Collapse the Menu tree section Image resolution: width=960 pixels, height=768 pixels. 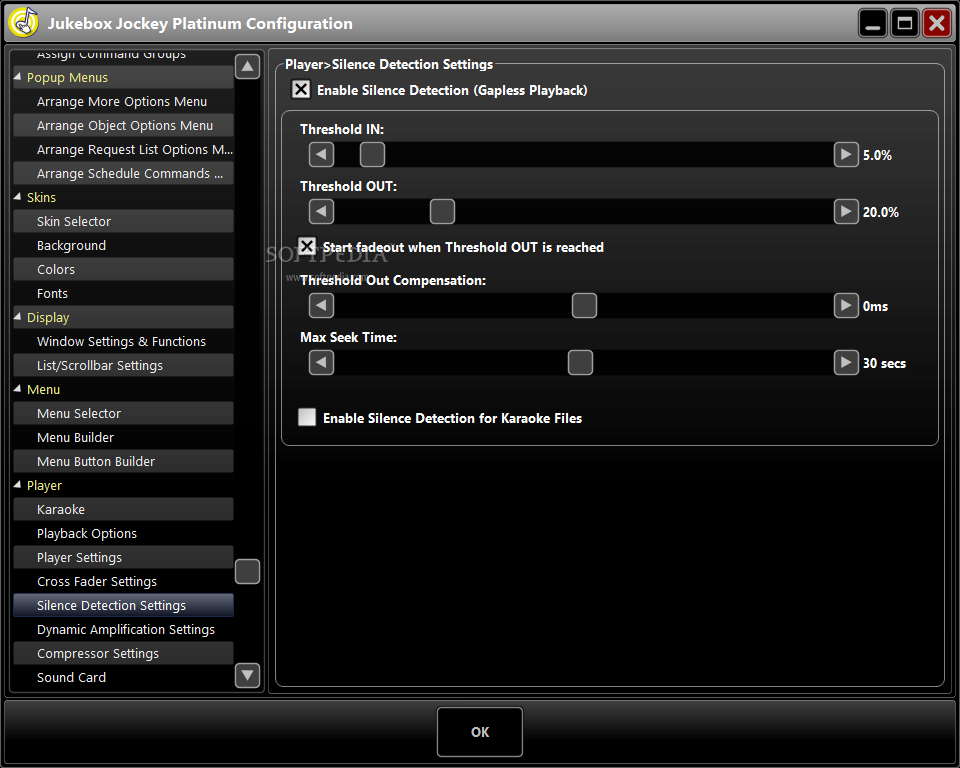(17, 389)
